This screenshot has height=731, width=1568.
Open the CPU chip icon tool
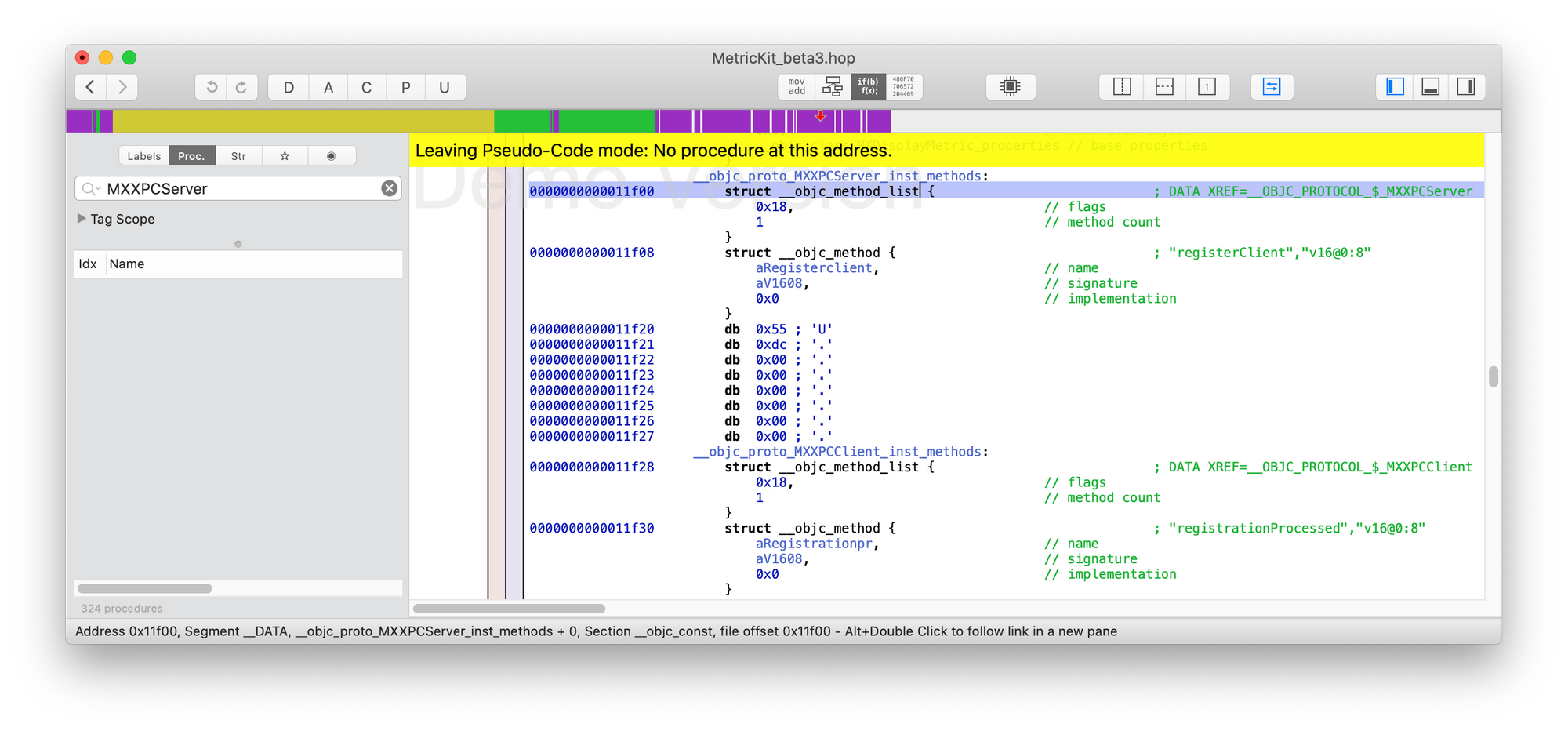(x=1011, y=86)
